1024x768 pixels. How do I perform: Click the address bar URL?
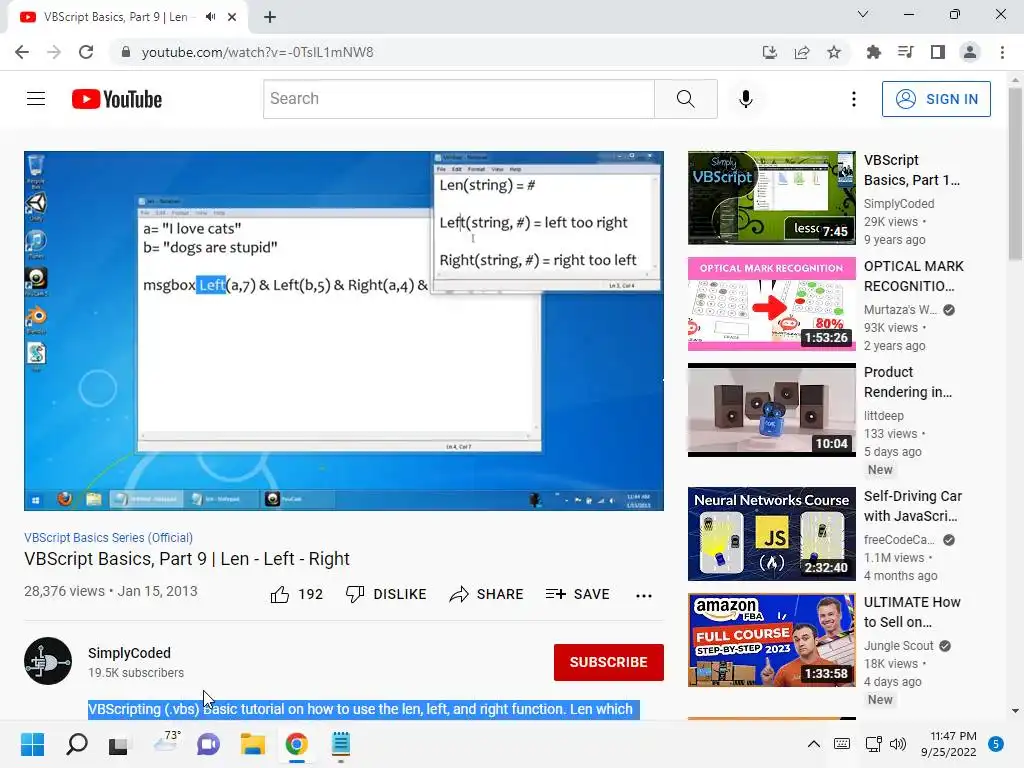tap(257, 52)
